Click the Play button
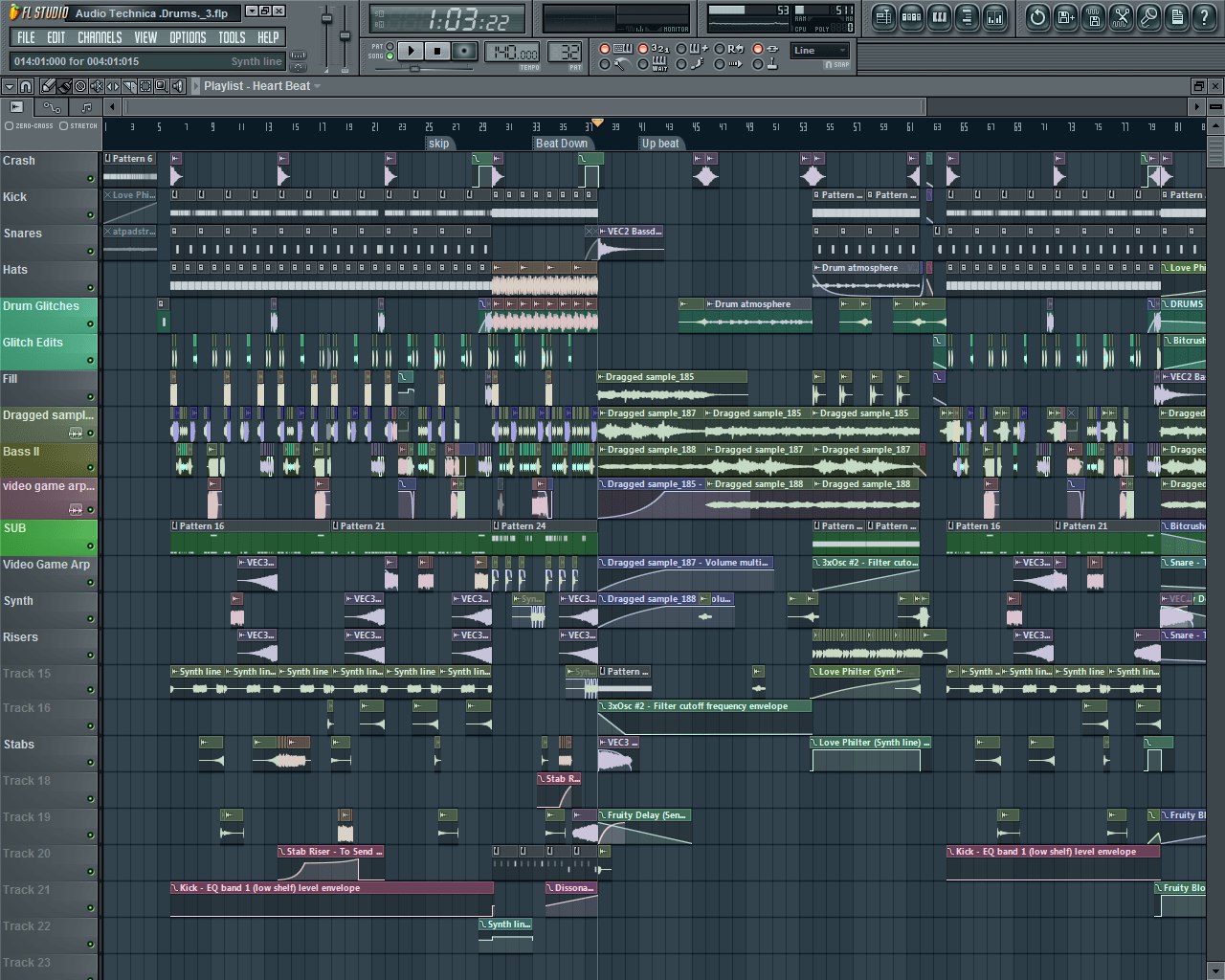This screenshot has width=1225, height=980. (x=411, y=51)
